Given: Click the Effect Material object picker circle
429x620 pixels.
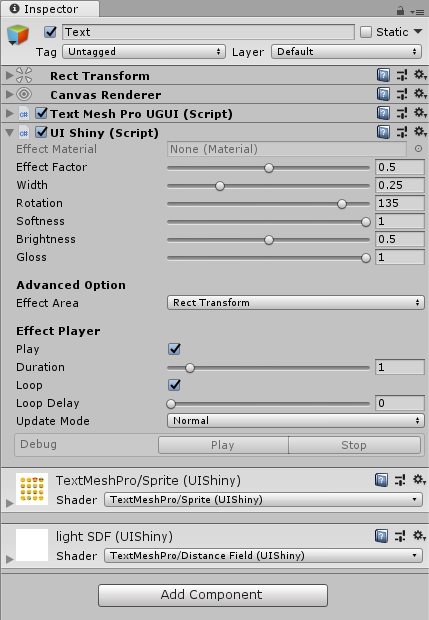Looking at the screenshot, I should pos(418,149).
